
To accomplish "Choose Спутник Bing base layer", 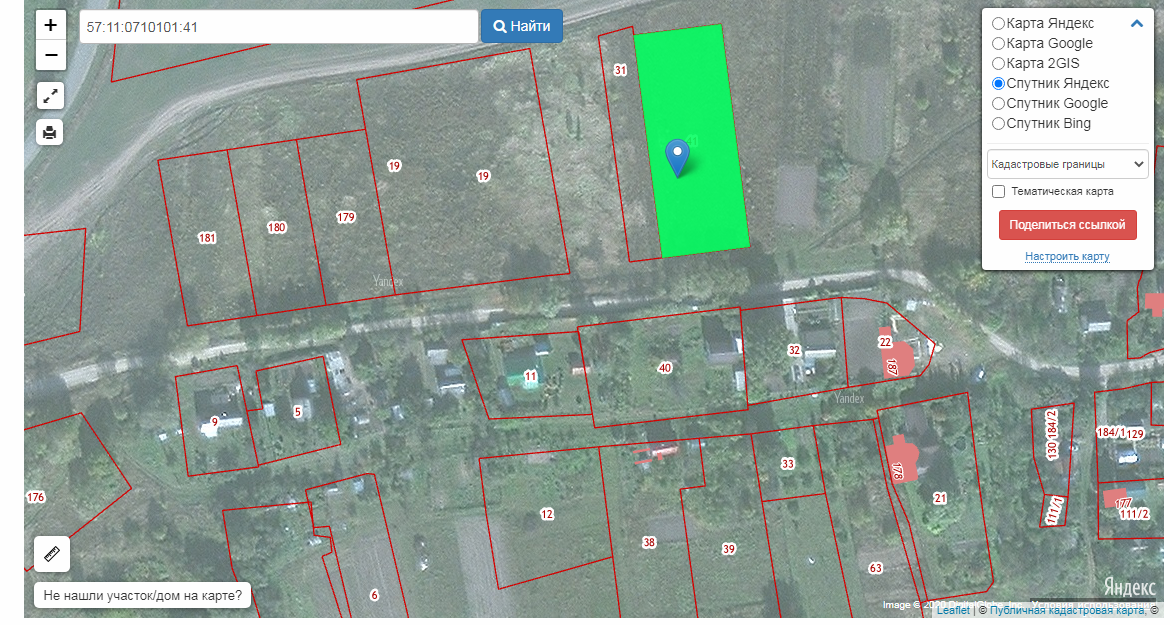I will pos(998,124).
